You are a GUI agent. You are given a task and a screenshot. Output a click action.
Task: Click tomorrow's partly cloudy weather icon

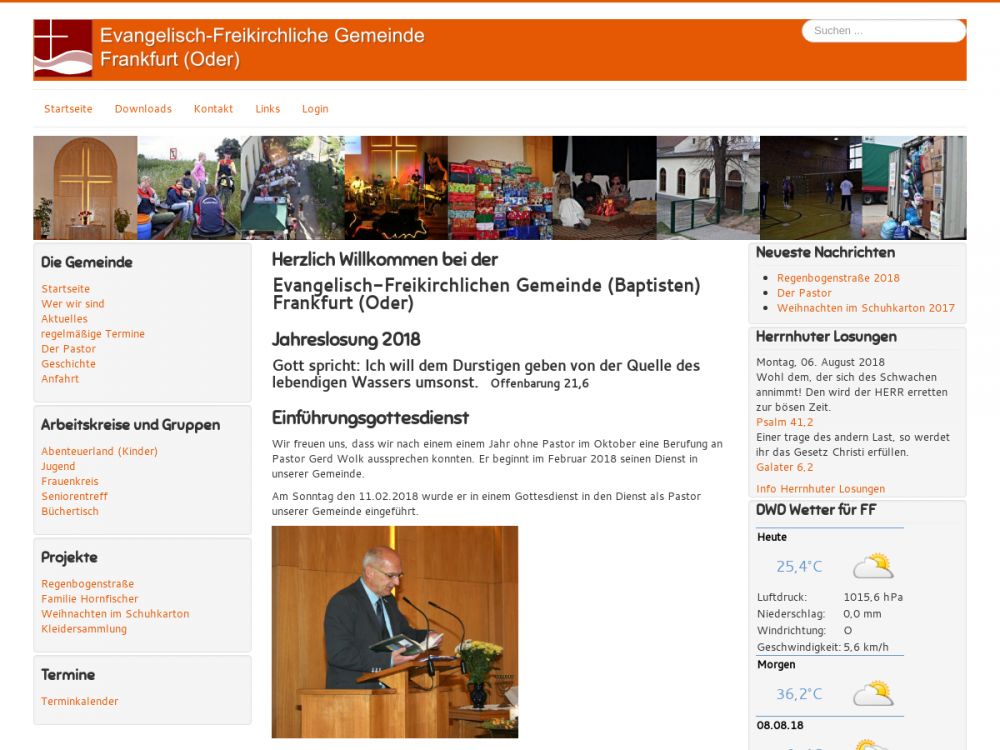tap(872, 694)
